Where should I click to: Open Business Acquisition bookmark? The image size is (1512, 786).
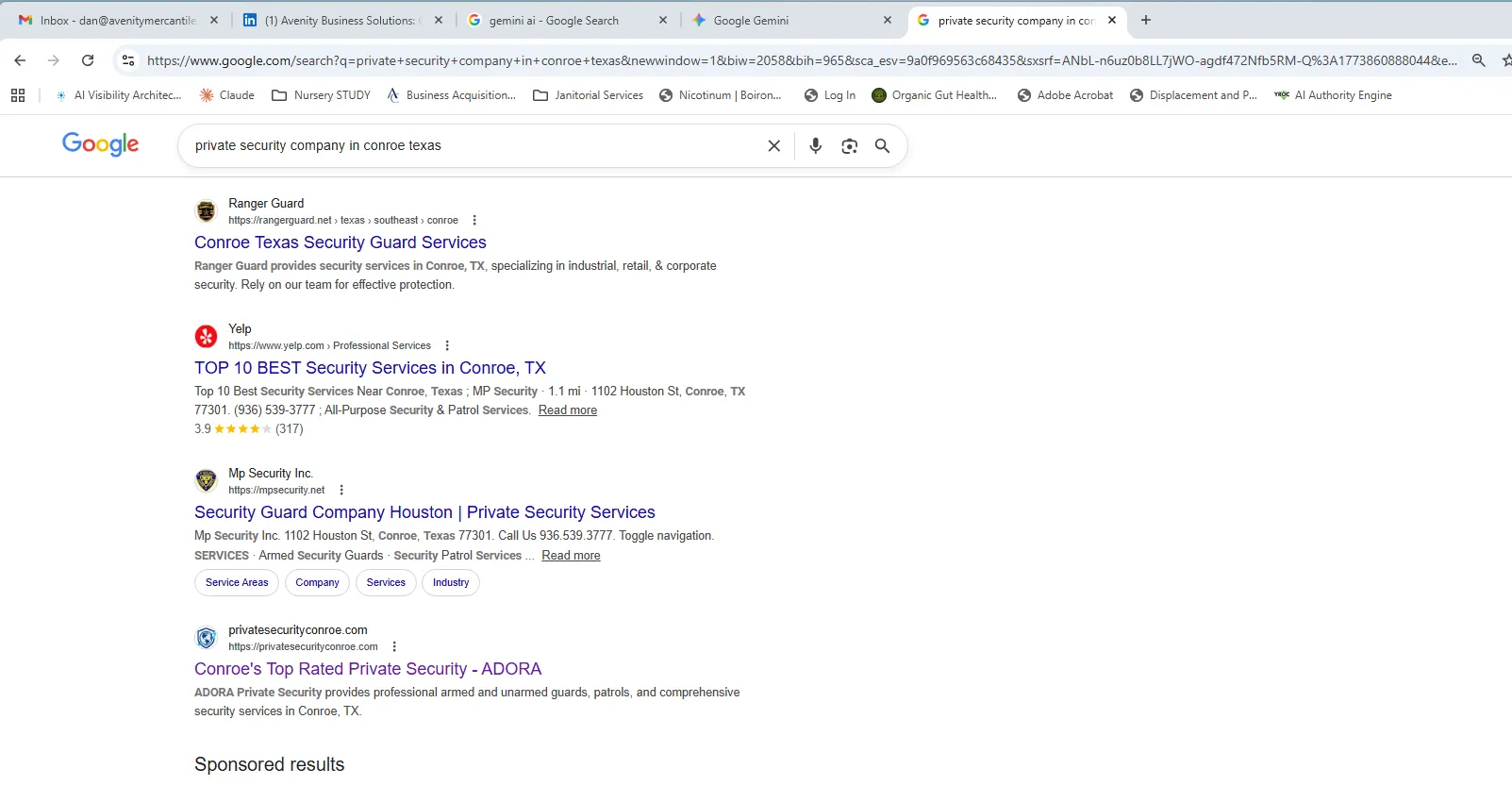point(452,95)
